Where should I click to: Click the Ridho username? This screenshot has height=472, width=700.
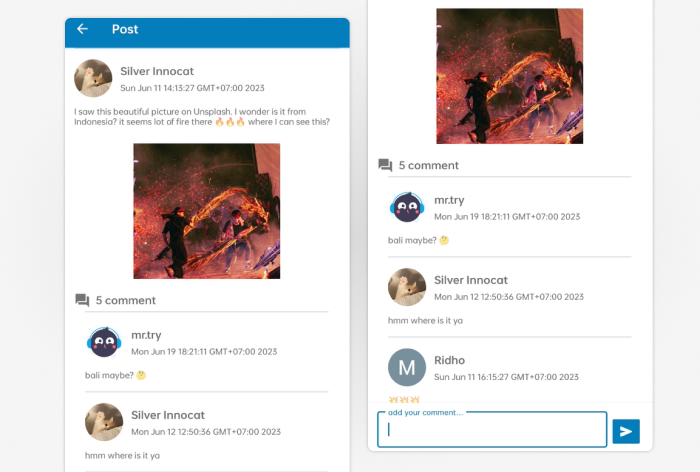[x=450, y=360]
